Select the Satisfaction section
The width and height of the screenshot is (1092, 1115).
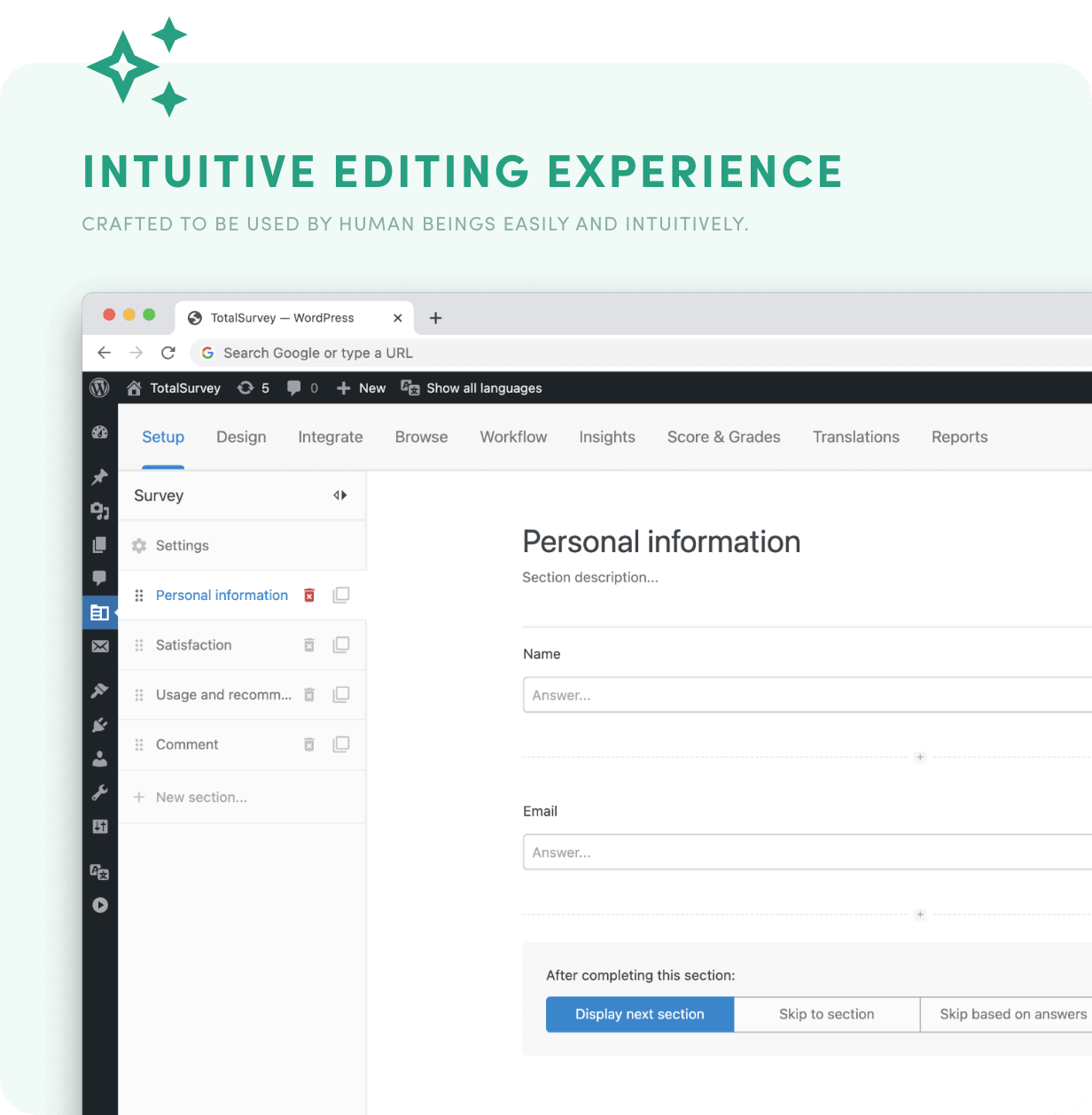point(193,645)
